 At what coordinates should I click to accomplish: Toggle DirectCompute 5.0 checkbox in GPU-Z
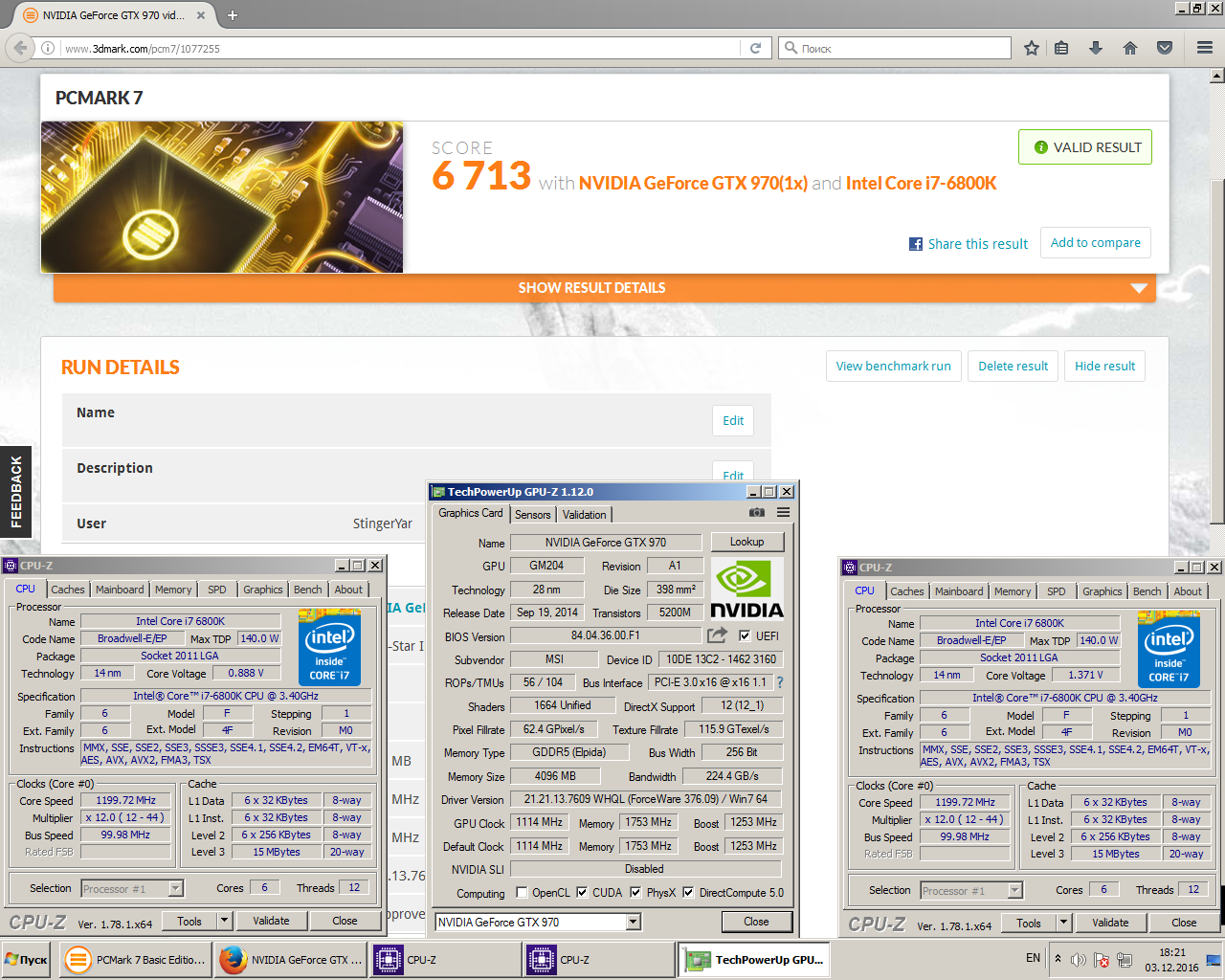tap(688, 892)
